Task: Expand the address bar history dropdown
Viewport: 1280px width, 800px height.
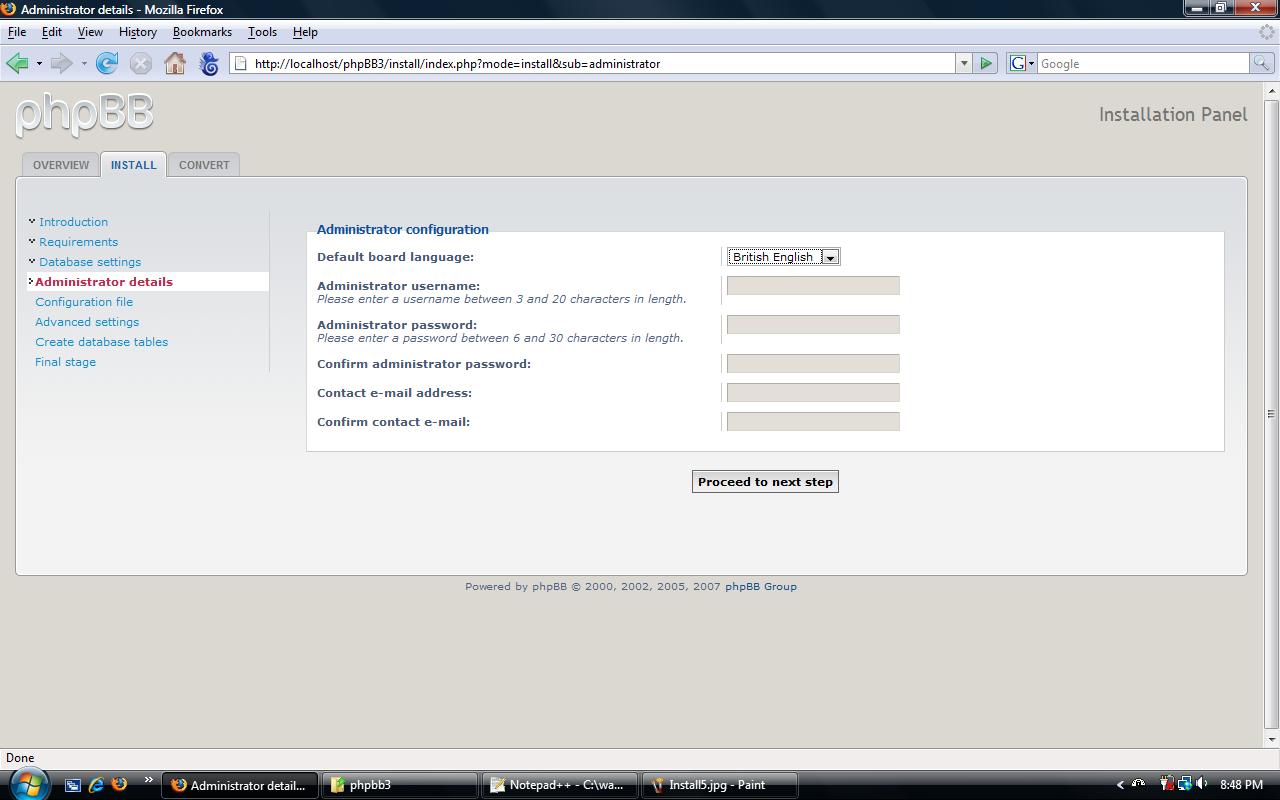Action: click(x=964, y=64)
